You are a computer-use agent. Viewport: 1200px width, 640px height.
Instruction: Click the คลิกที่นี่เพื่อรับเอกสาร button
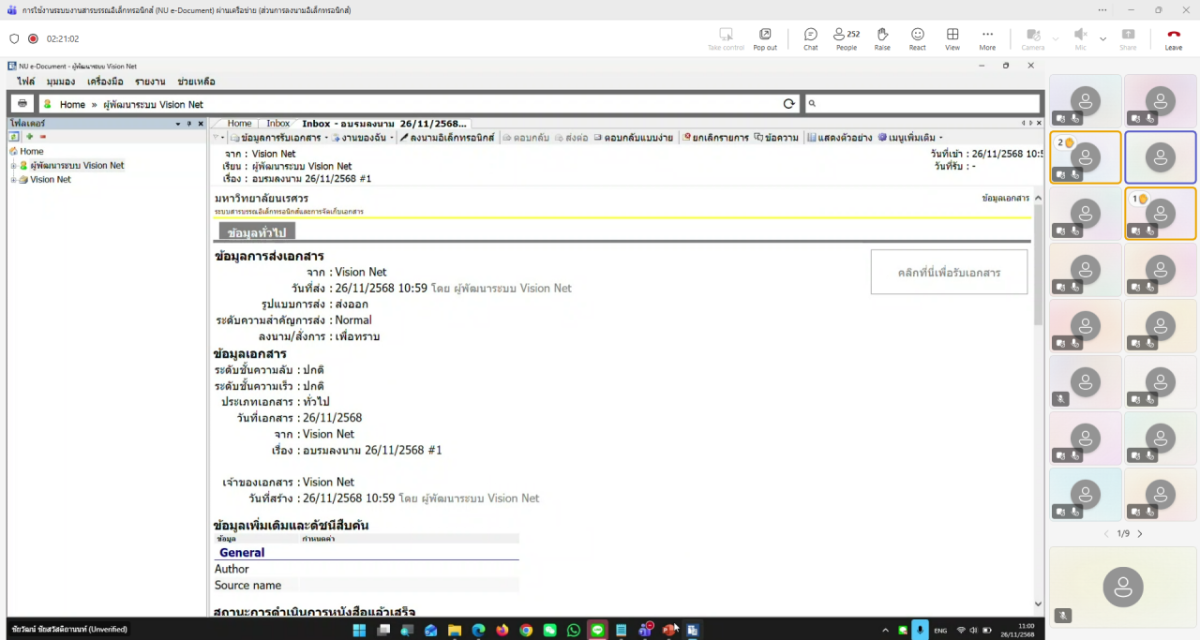[948, 272]
